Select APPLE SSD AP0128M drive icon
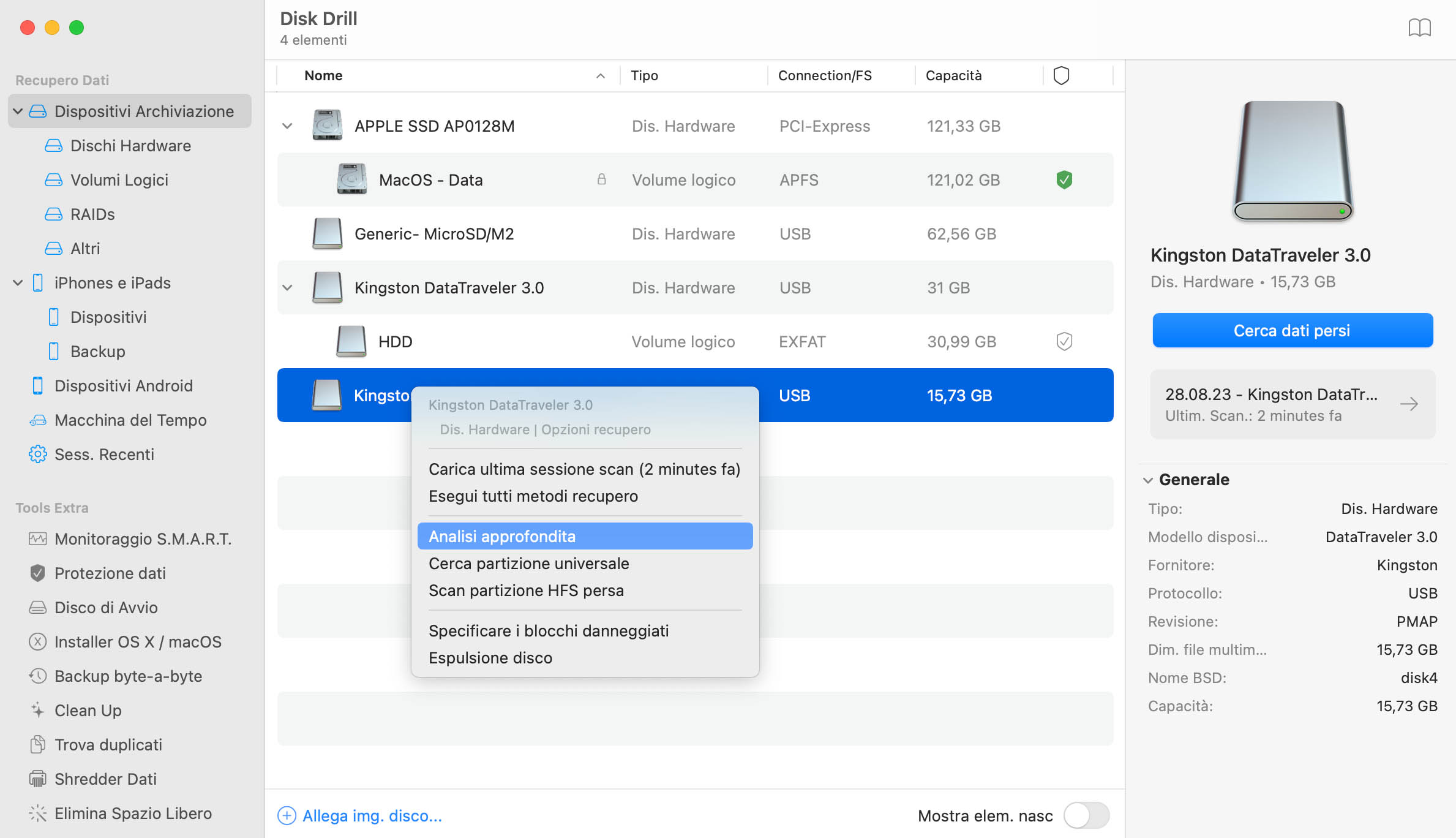The image size is (1456, 838). (x=328, y=126)
